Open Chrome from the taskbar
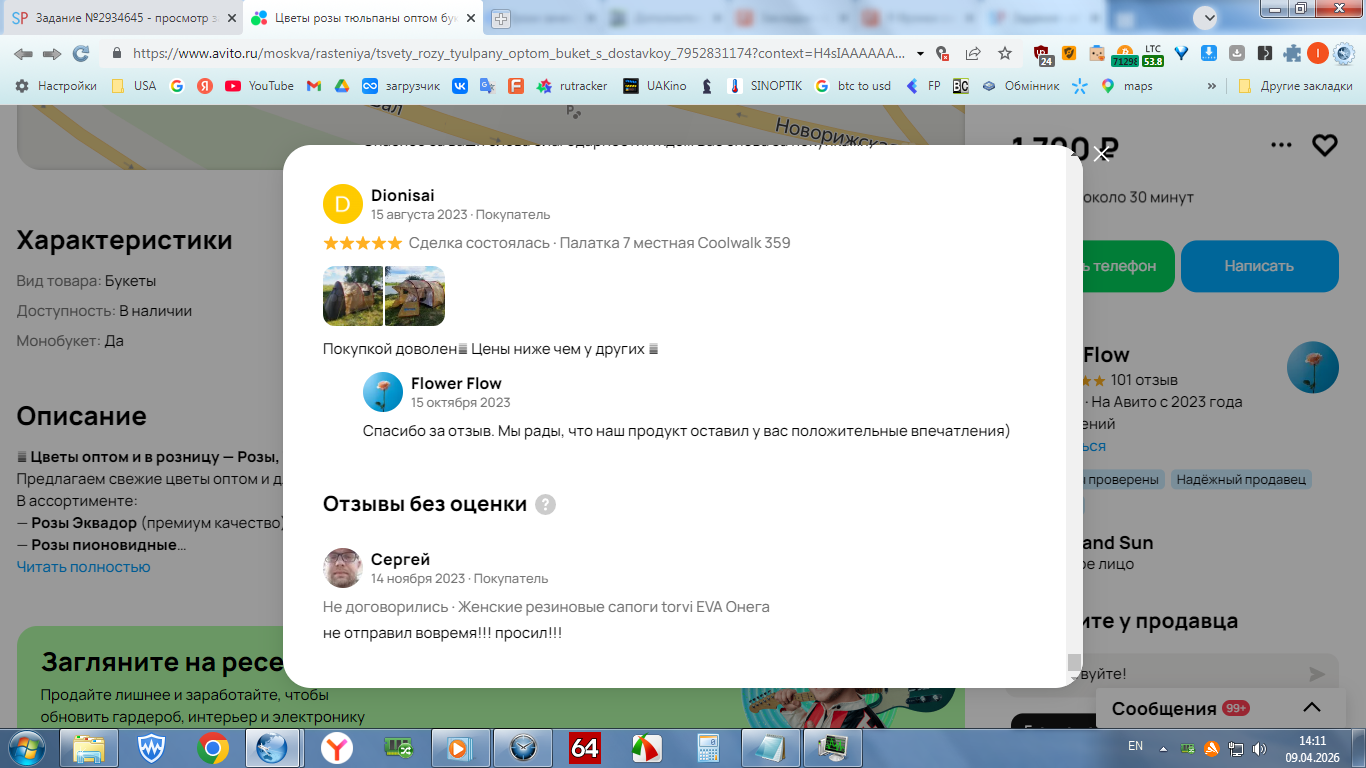The height and width of the screenshot is (768, 1366). coord(212,747)
